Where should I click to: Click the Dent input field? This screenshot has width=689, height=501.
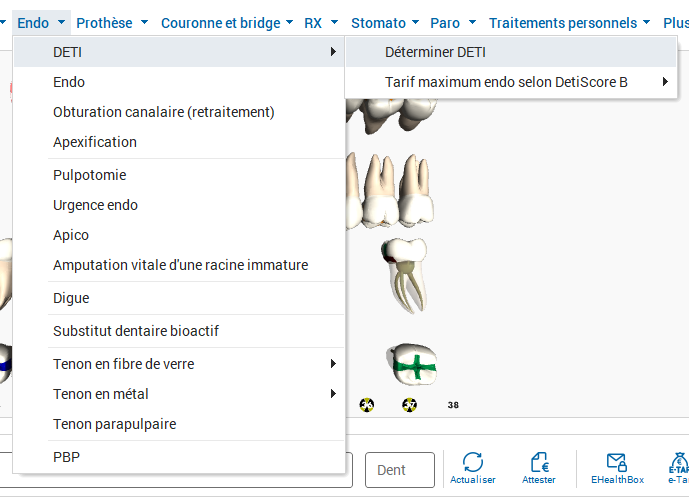(x=400, y=470)
